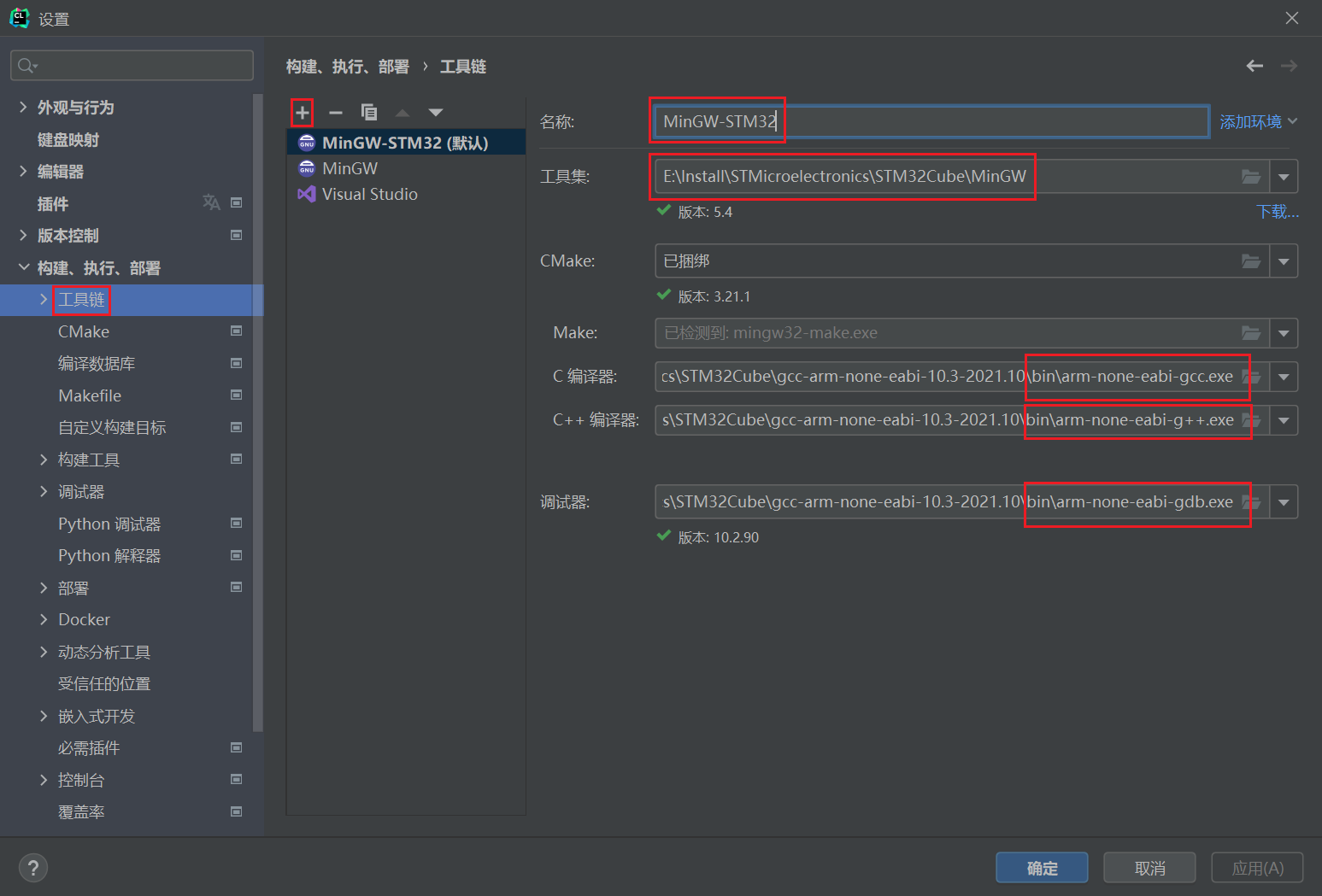This screenshot has width=1322, height=896.
Task: Click 确定 button
Action: coord(1042,868)
